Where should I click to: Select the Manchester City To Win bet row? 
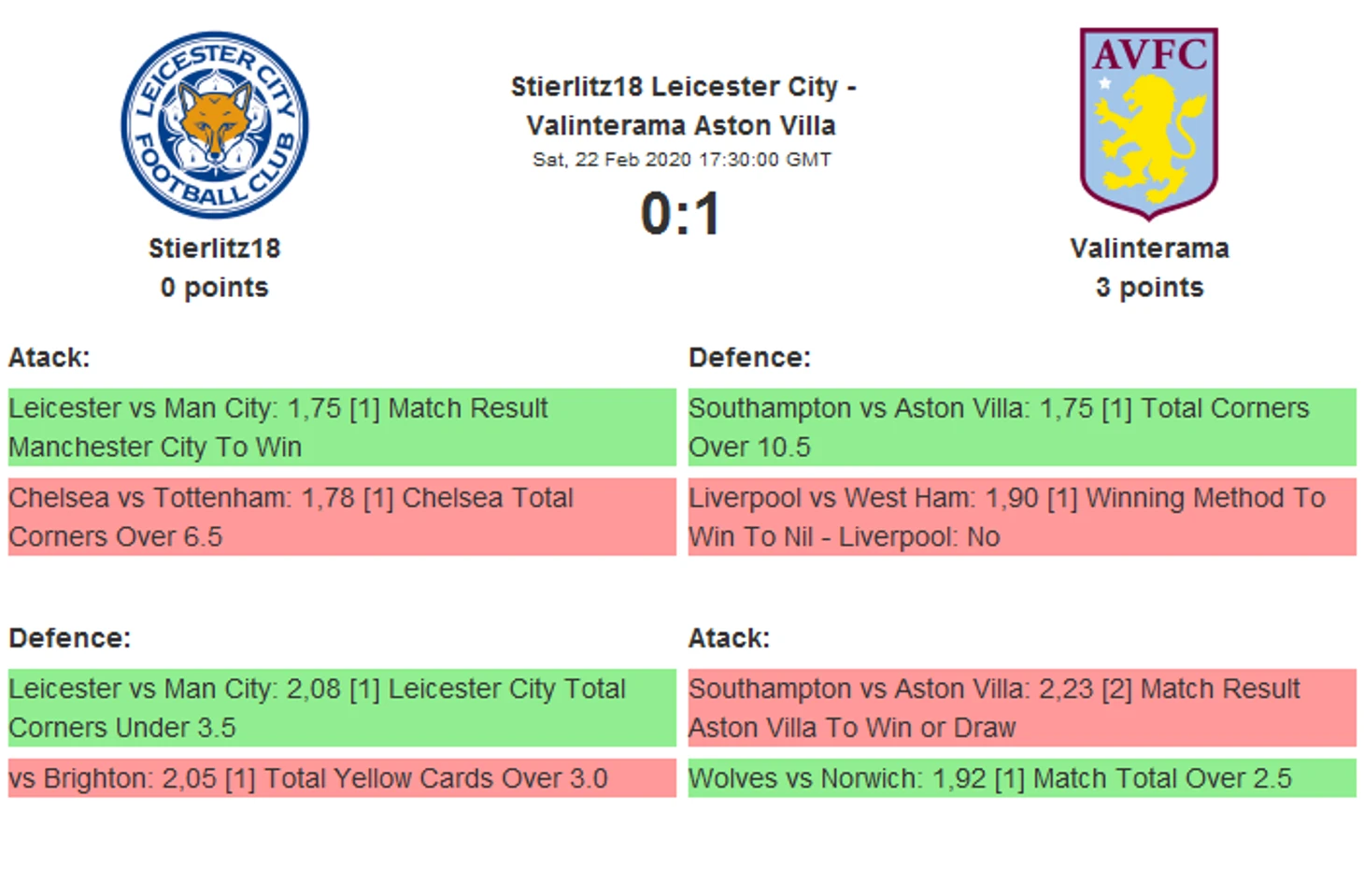pyautogui.click(x=342, y=427)
